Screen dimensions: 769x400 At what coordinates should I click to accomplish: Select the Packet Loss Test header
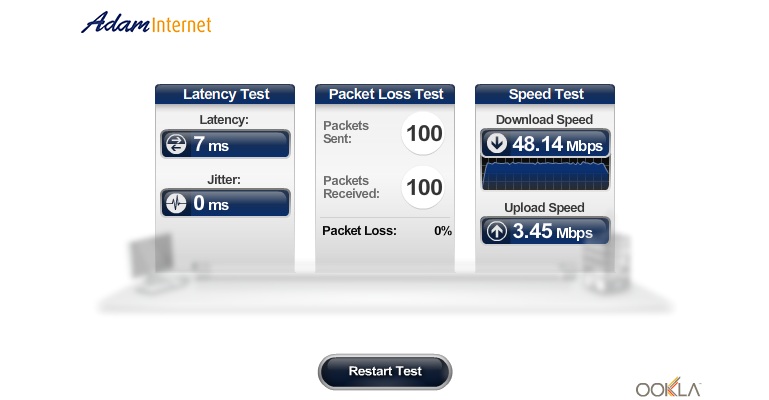coord(385,94)
